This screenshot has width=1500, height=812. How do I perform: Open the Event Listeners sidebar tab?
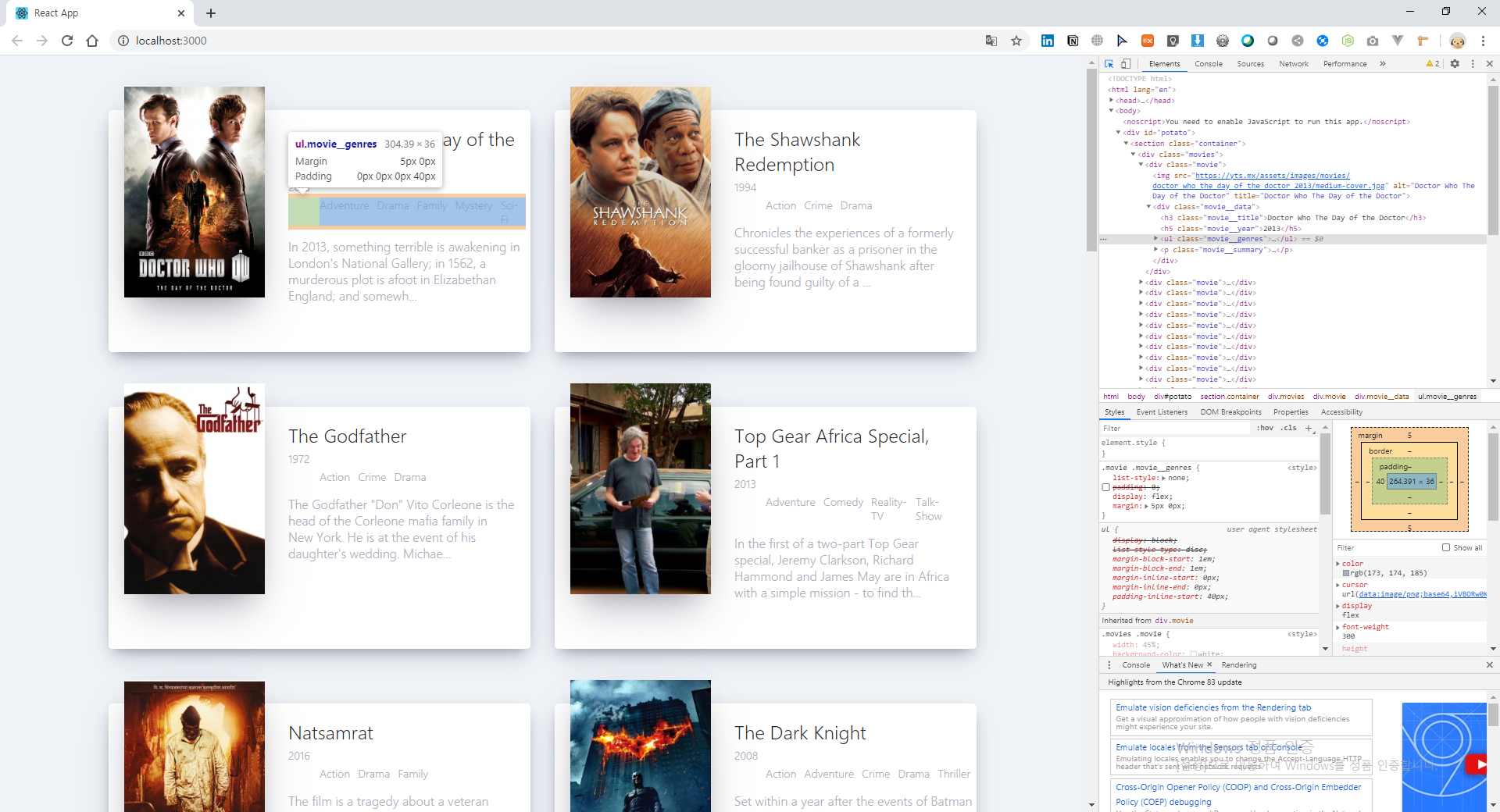click(1162, 412)
